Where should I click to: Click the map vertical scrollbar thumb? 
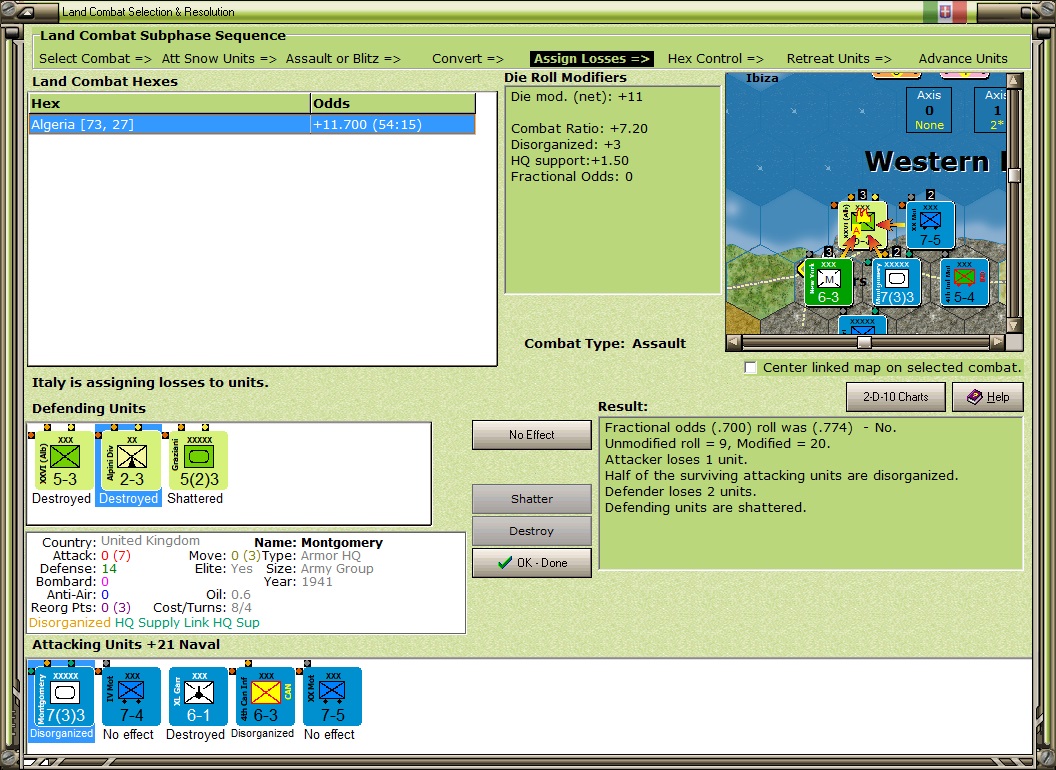tap(1014, 175)
